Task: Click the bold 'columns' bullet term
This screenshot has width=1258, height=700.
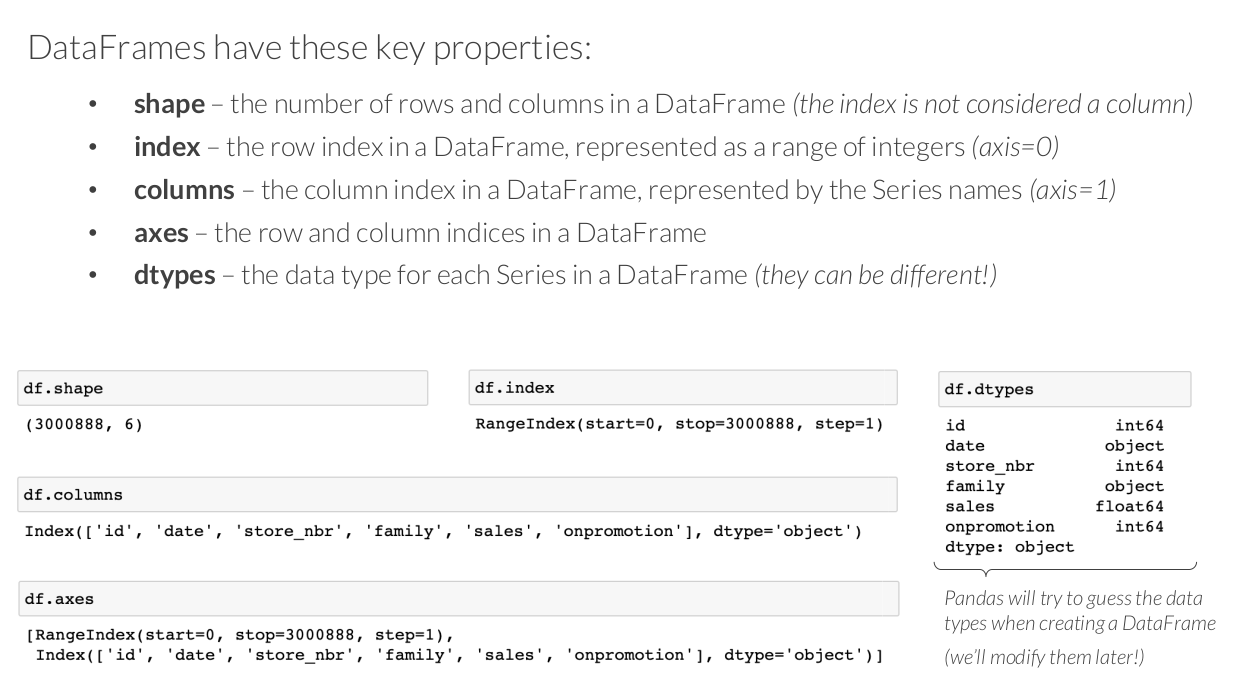Action: (184, 190)
